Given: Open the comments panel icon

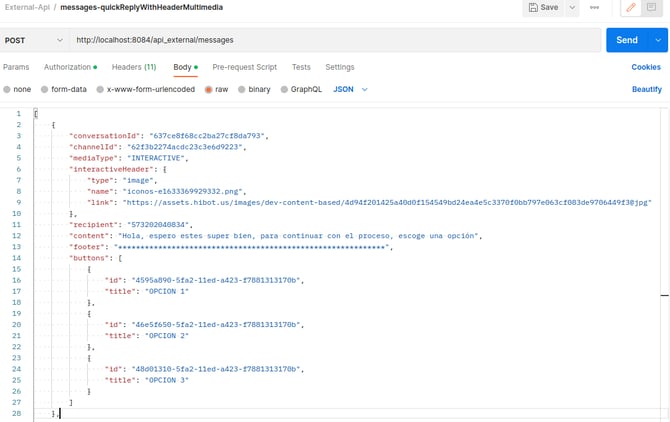Looking at the screenshot, I should click(x=652, y=8).
